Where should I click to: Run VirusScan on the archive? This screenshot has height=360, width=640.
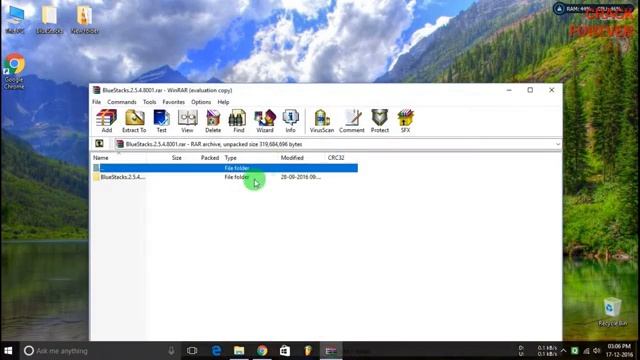click(x=322, y=121)
